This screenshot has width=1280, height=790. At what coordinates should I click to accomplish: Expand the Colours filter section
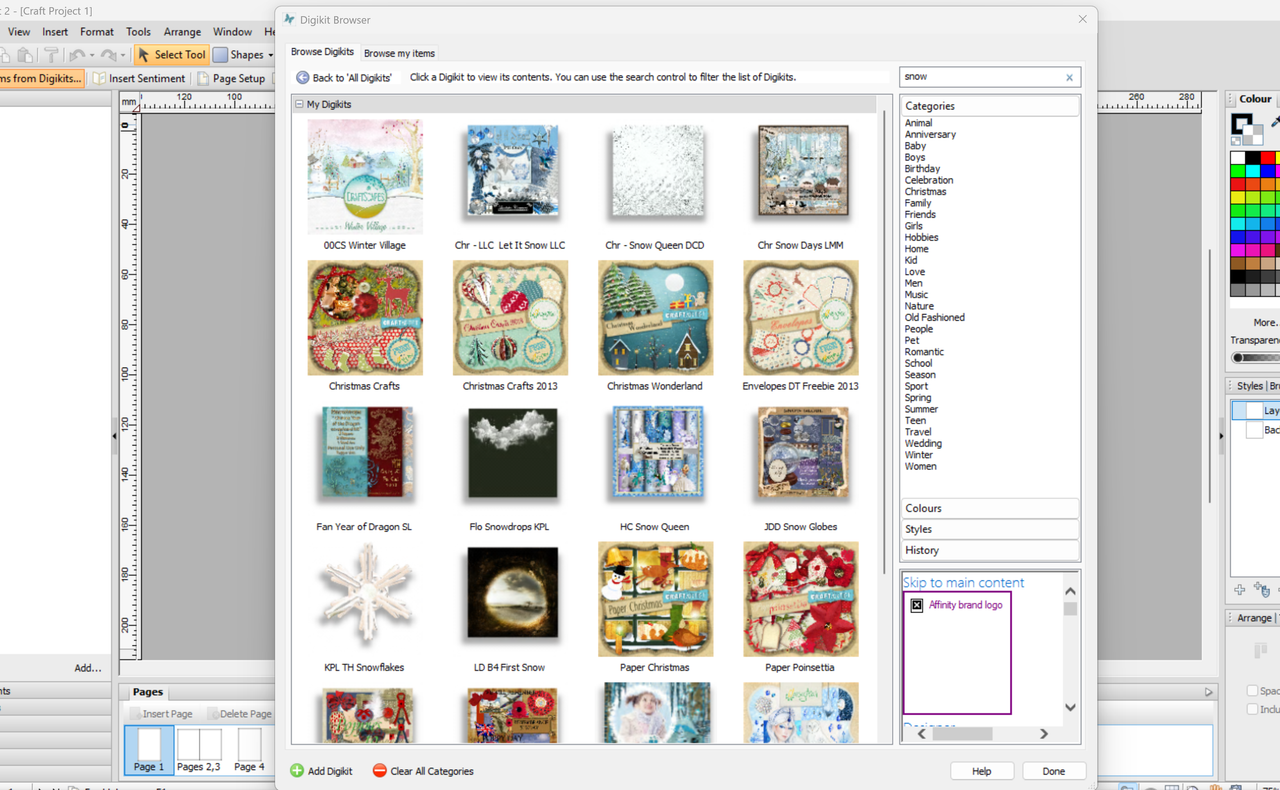click(x=990, y=508)
